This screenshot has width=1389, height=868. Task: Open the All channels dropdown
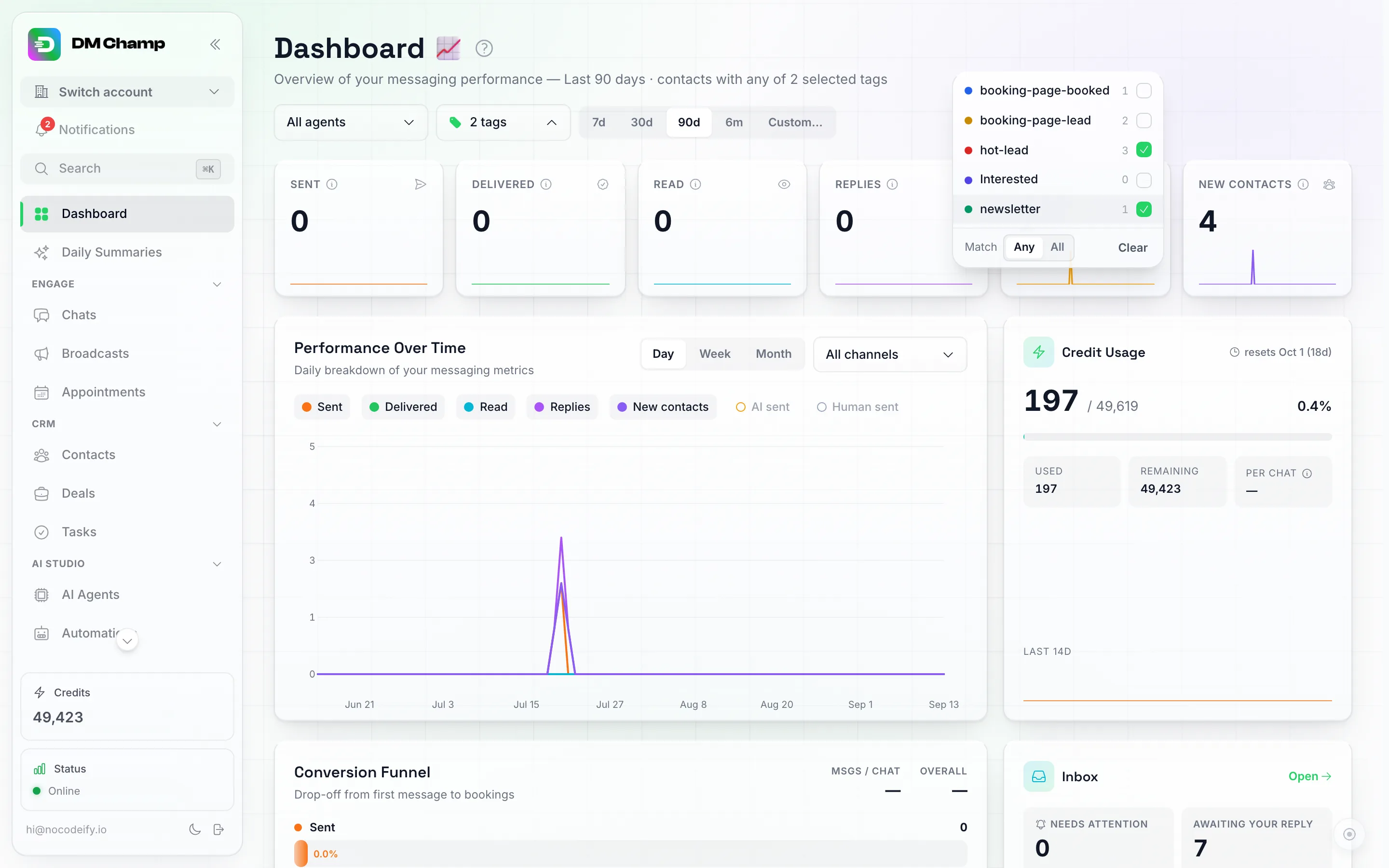click(890, 354)
